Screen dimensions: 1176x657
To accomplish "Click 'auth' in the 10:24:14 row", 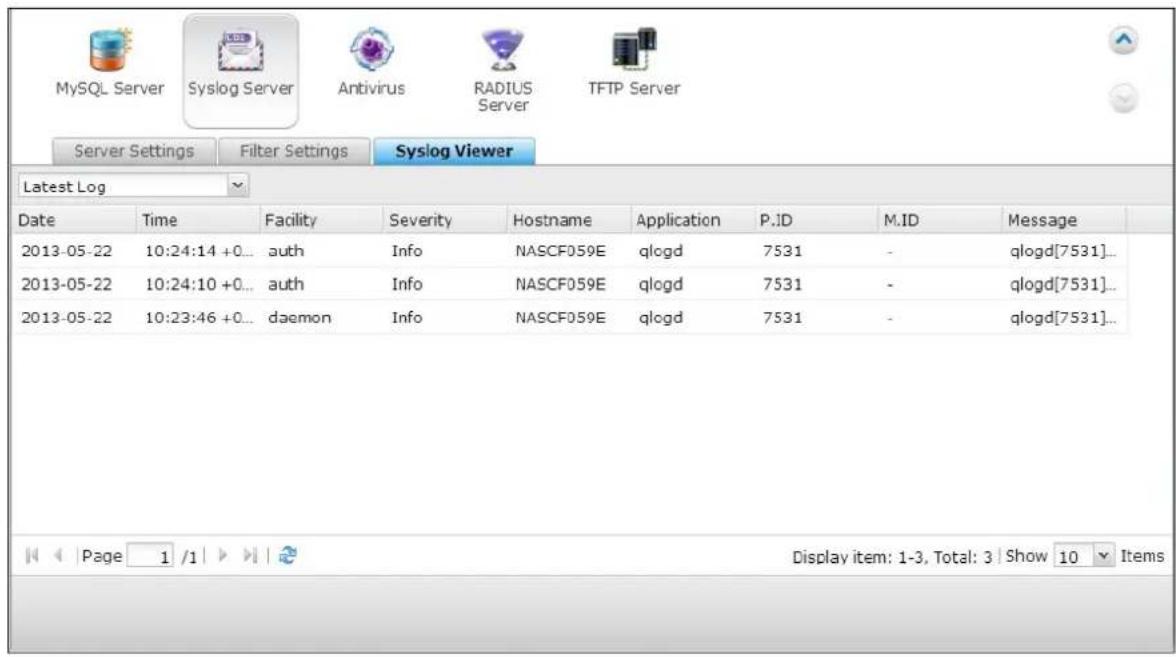I will point(286,250).
